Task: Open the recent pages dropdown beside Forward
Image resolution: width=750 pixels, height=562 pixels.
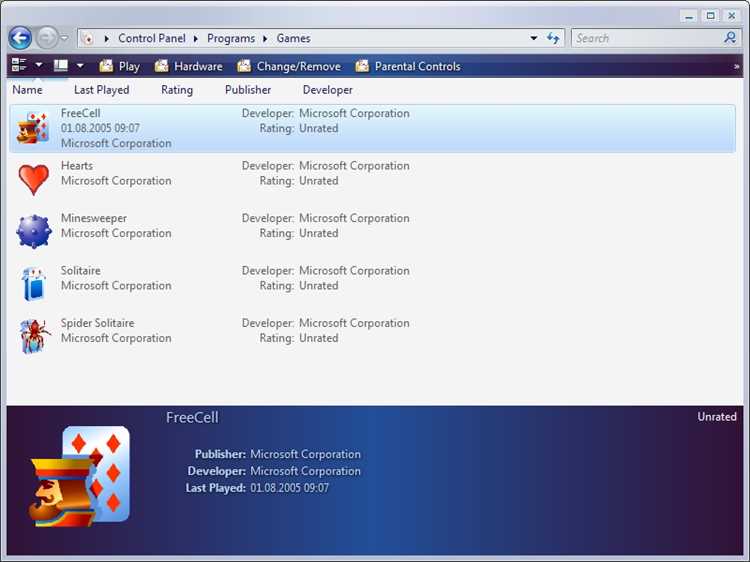Action: [65, 38]
